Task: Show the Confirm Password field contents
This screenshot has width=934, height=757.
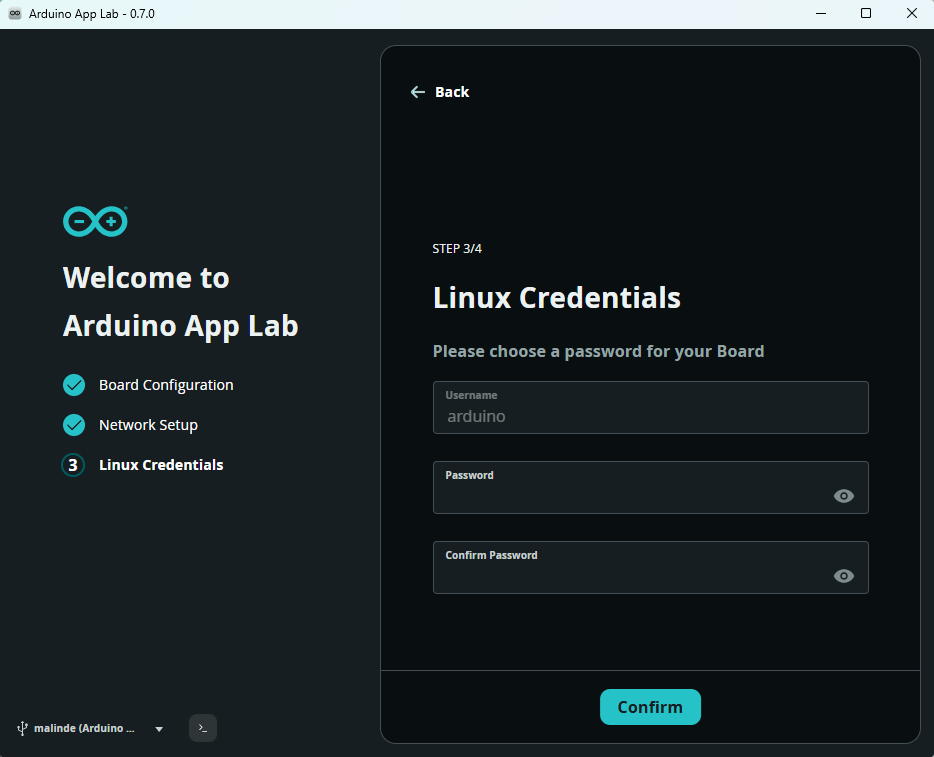Action: tap(843, 576)
